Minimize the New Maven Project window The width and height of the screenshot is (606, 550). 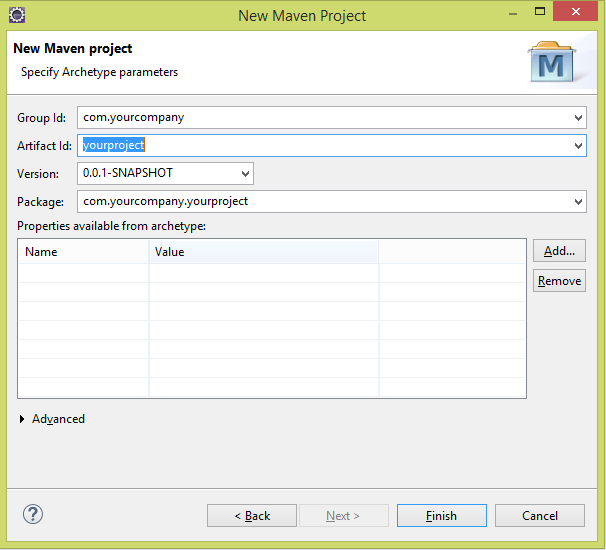coord(513,14)
